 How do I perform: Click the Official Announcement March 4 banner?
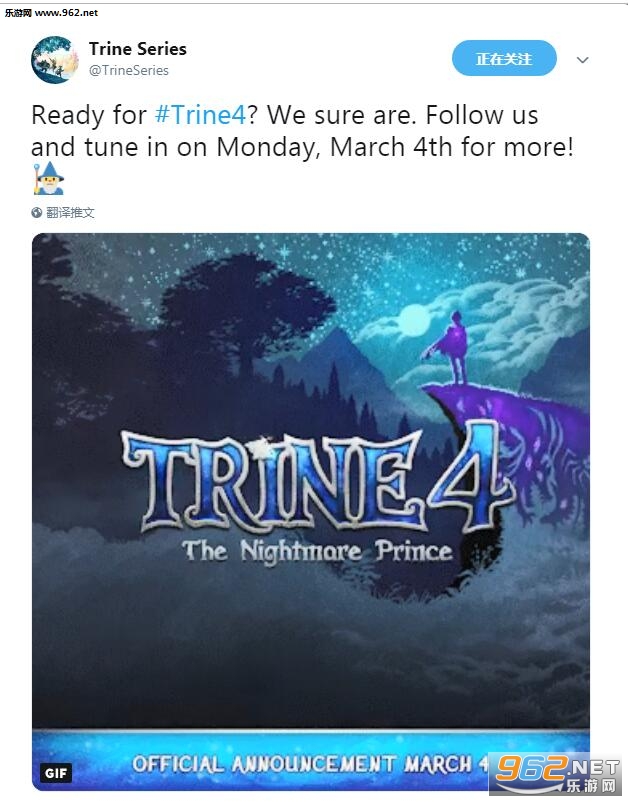[300, 764]
